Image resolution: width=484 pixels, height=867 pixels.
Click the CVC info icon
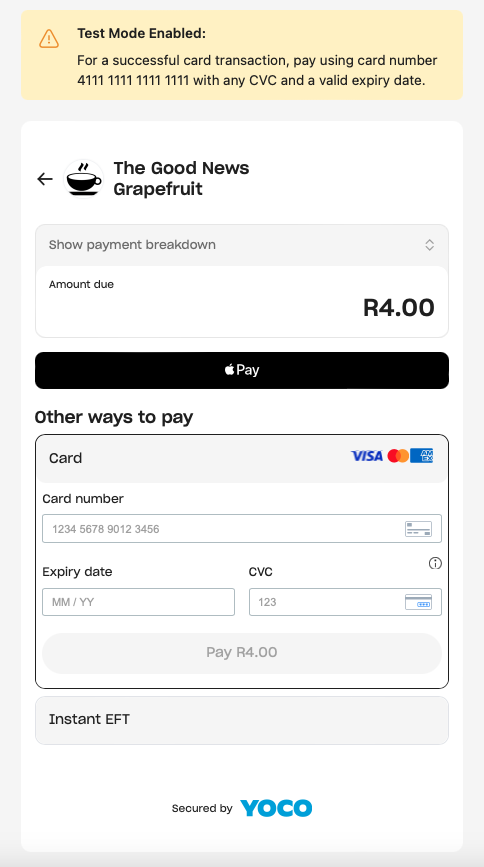click(435, 563)
